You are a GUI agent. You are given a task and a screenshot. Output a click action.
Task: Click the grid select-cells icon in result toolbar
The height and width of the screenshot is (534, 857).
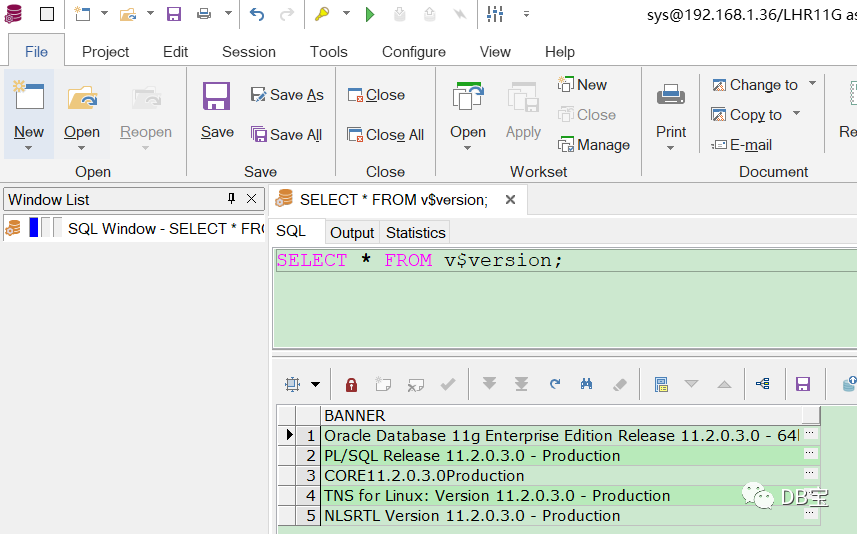pos(293,384)
